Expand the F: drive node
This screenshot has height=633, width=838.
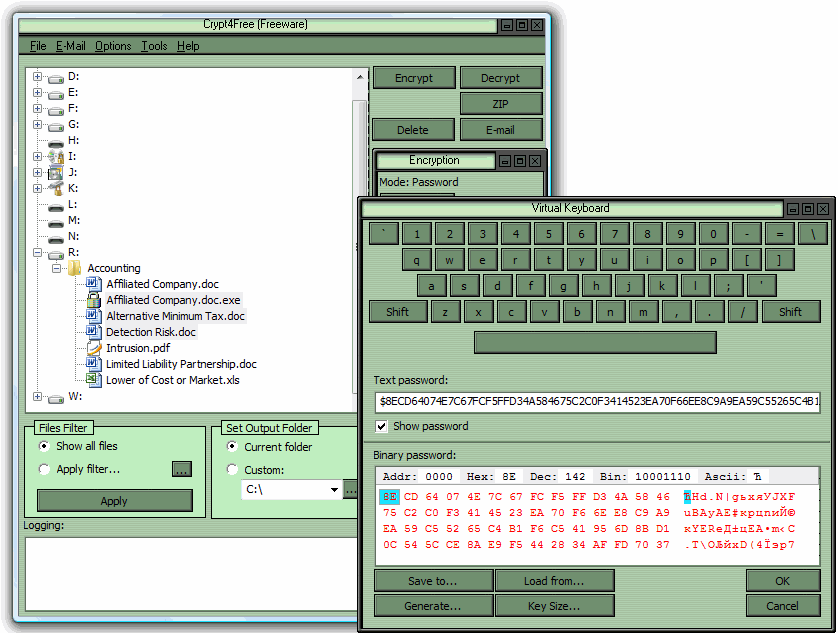coord(37,109)
